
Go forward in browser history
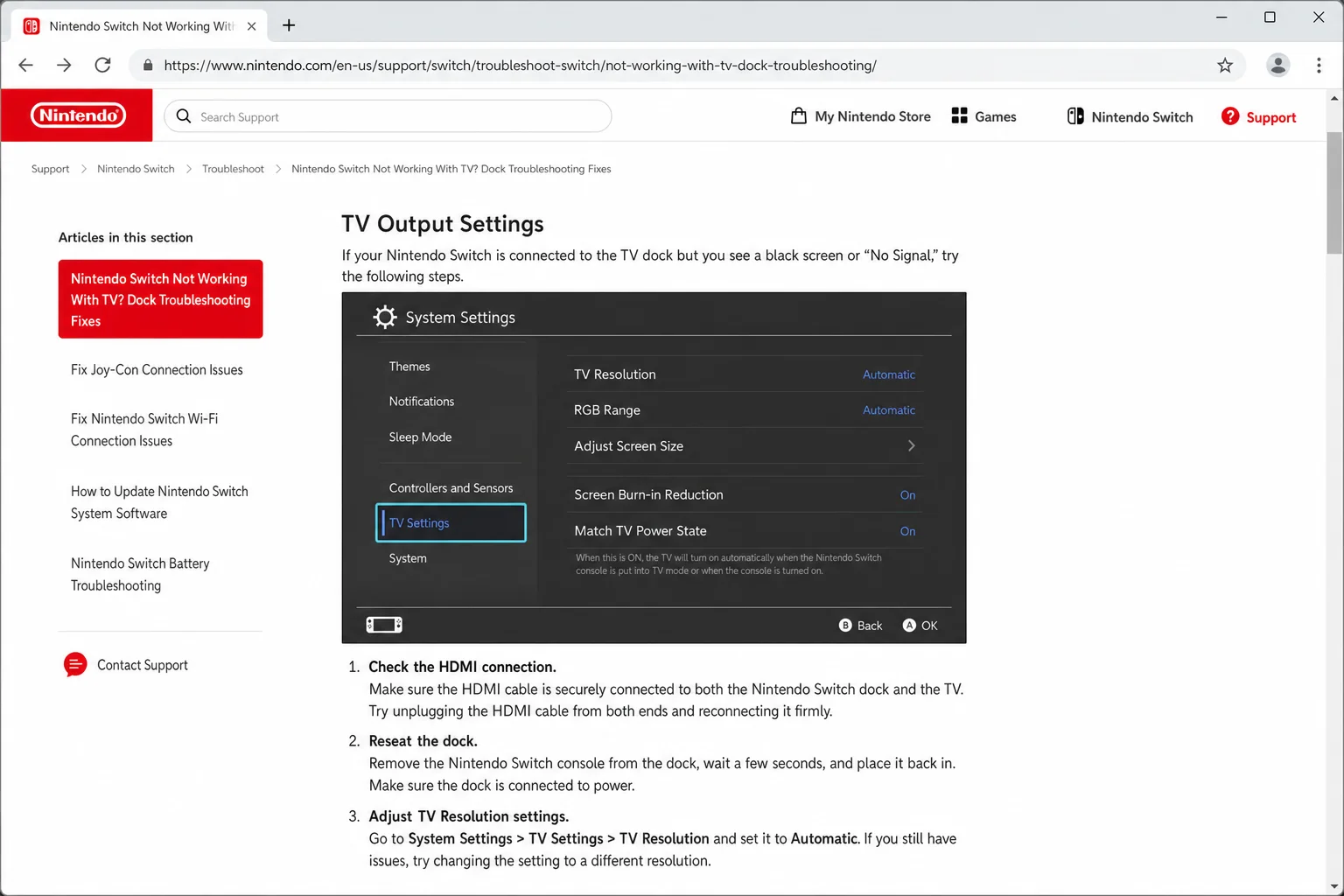[x=64, y=65]
